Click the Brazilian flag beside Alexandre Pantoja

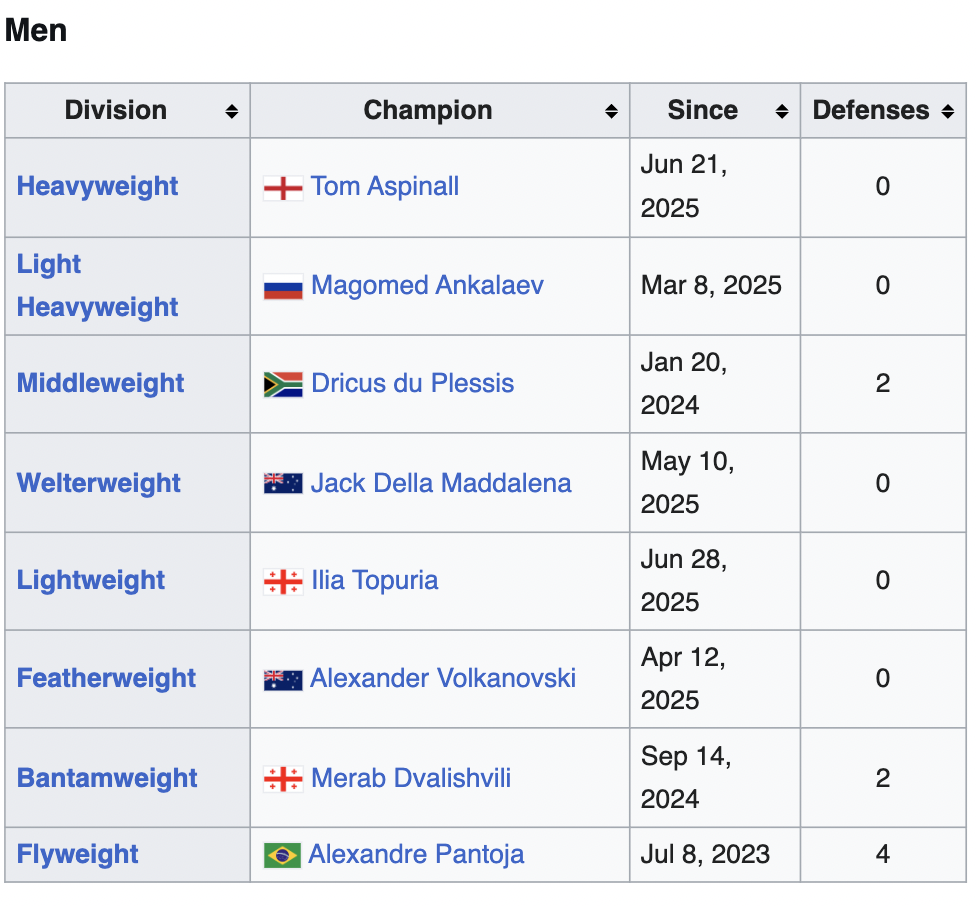tap(282, 855)
